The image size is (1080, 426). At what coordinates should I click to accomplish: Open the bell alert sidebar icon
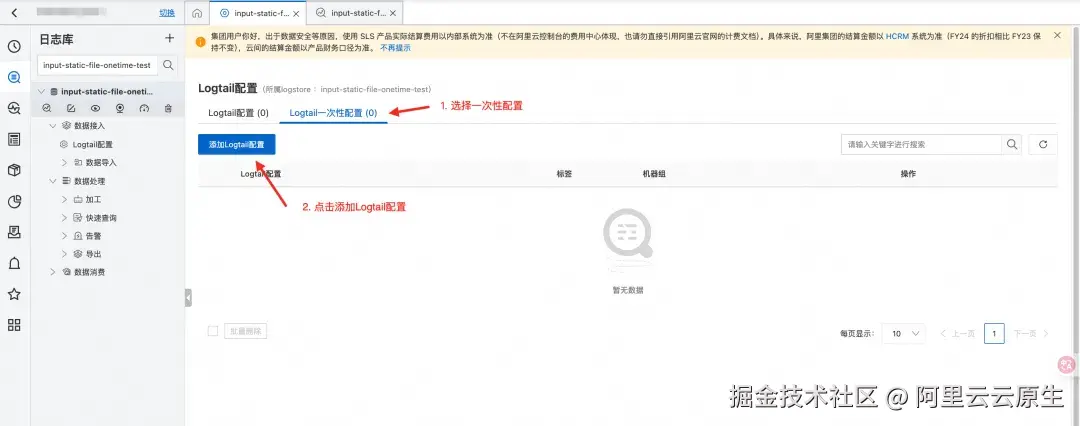14,263
